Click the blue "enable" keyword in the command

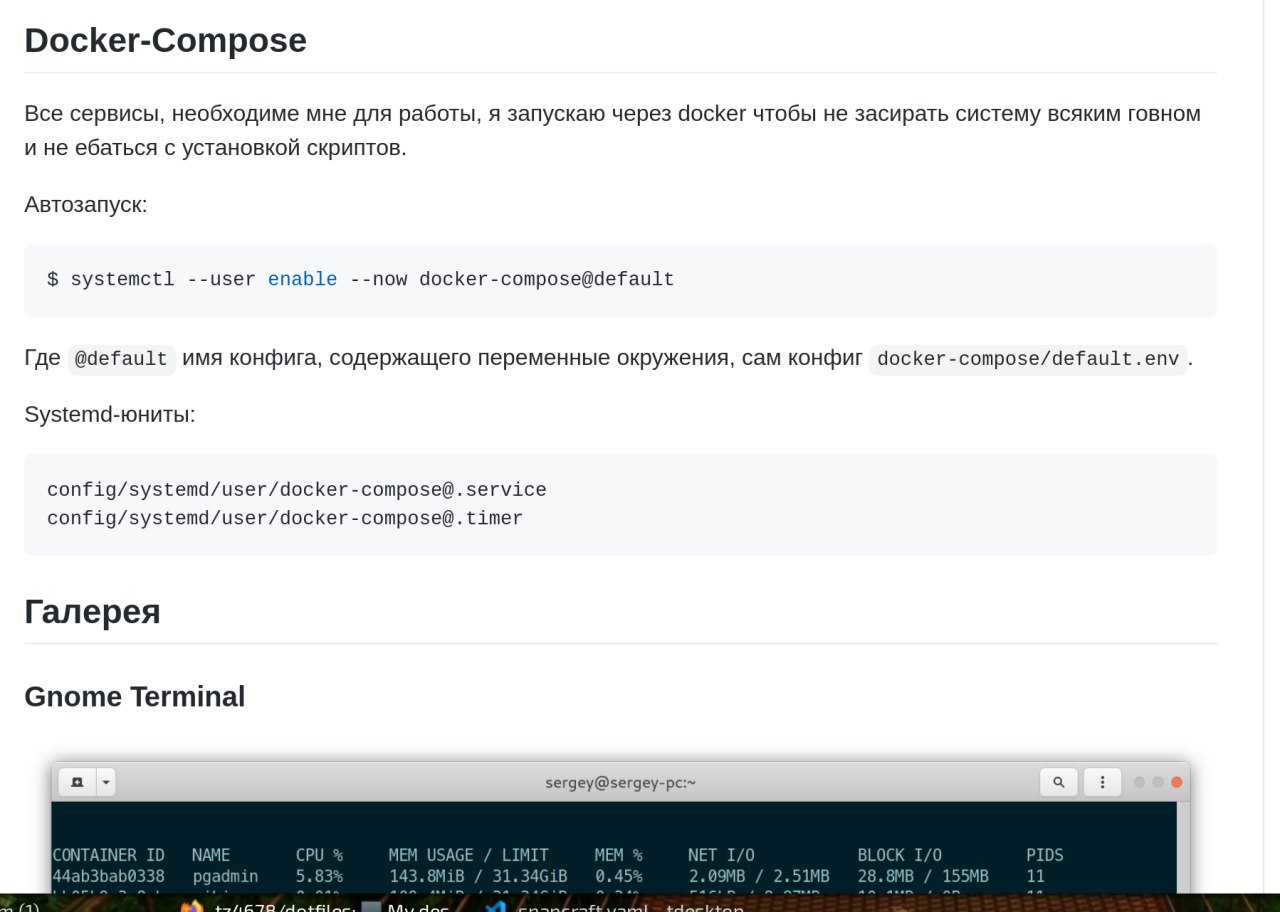point(302,279)
